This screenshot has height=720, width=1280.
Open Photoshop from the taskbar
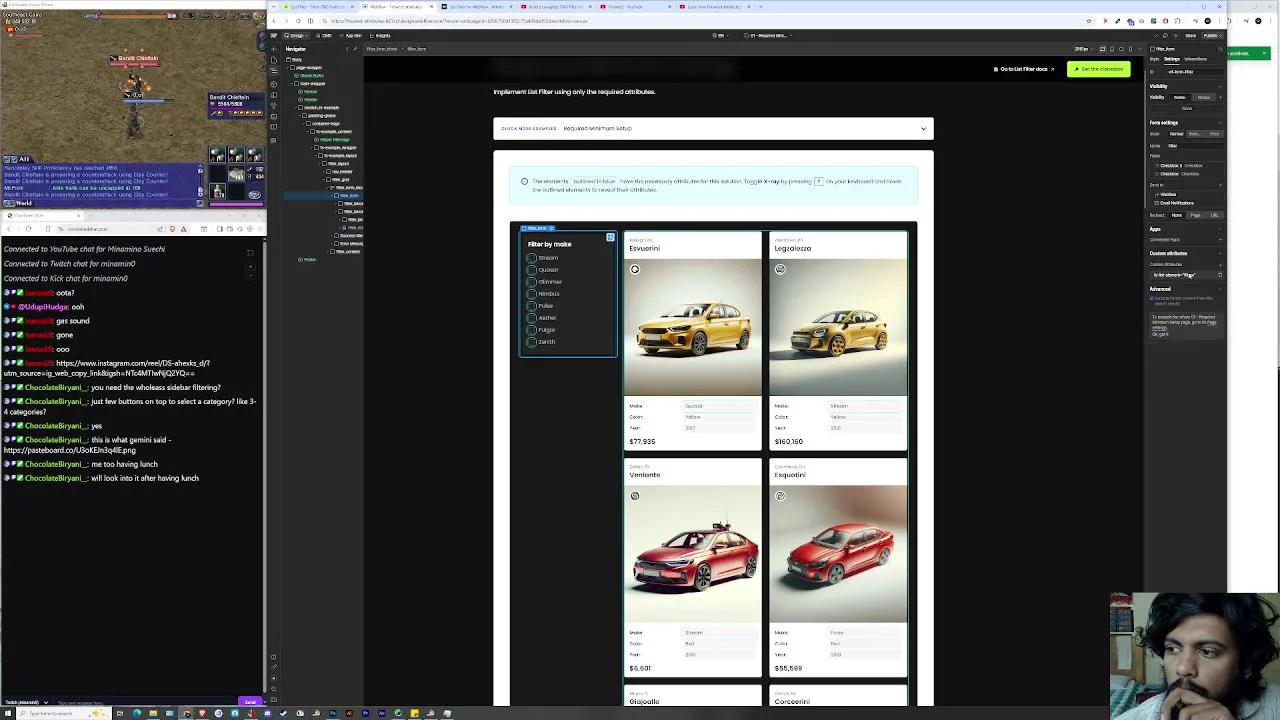(333, 713)
